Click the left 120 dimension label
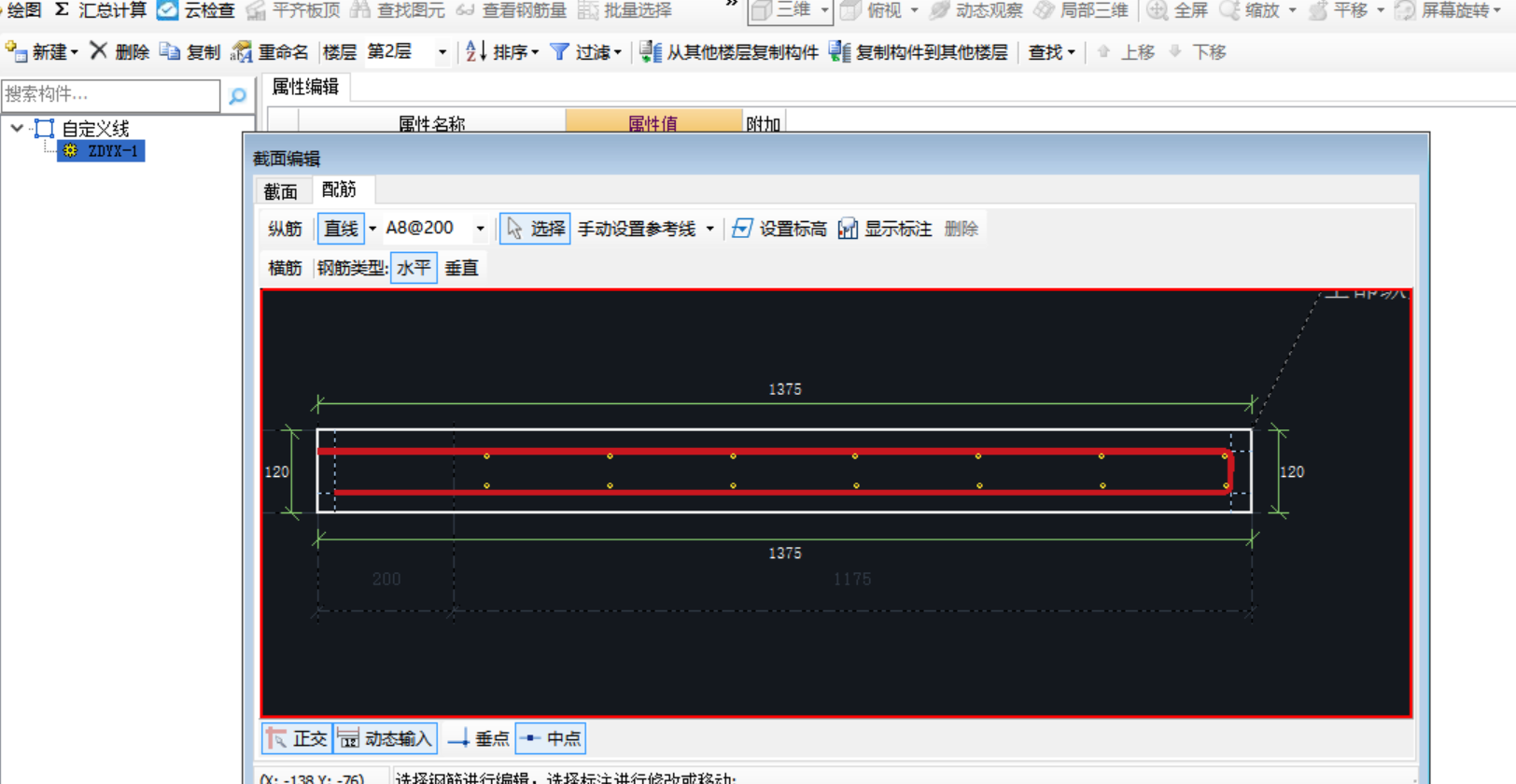Screen dimensions: 1516x784 tap(276, 471)
